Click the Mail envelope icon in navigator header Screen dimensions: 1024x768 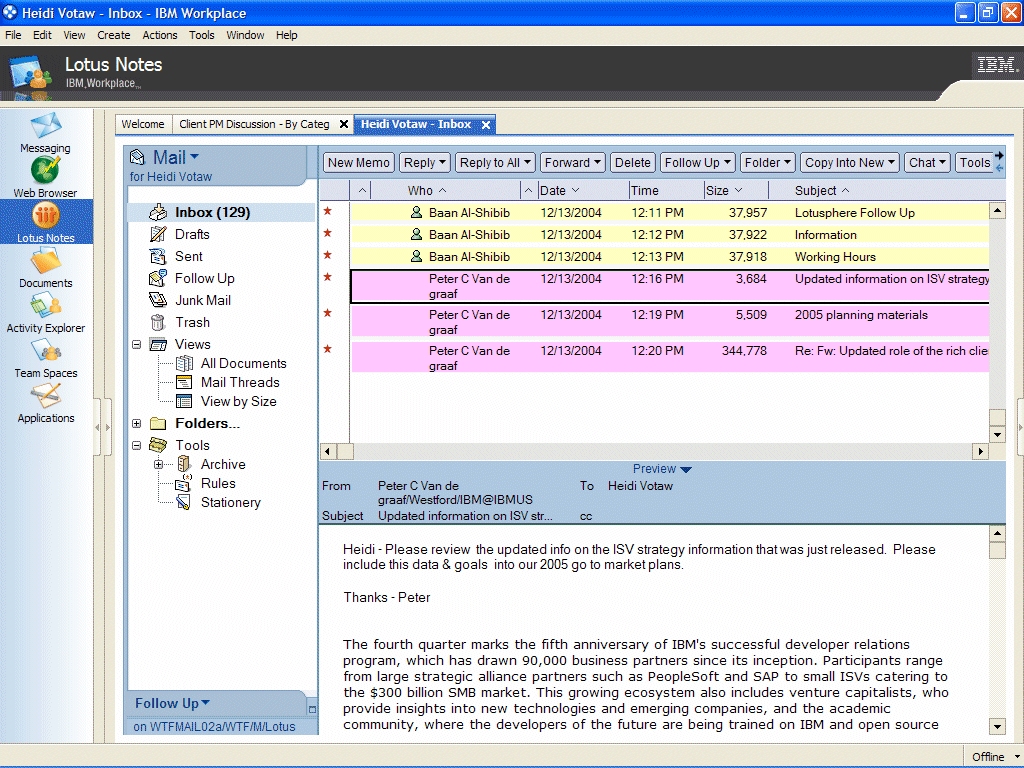point(137,157)
